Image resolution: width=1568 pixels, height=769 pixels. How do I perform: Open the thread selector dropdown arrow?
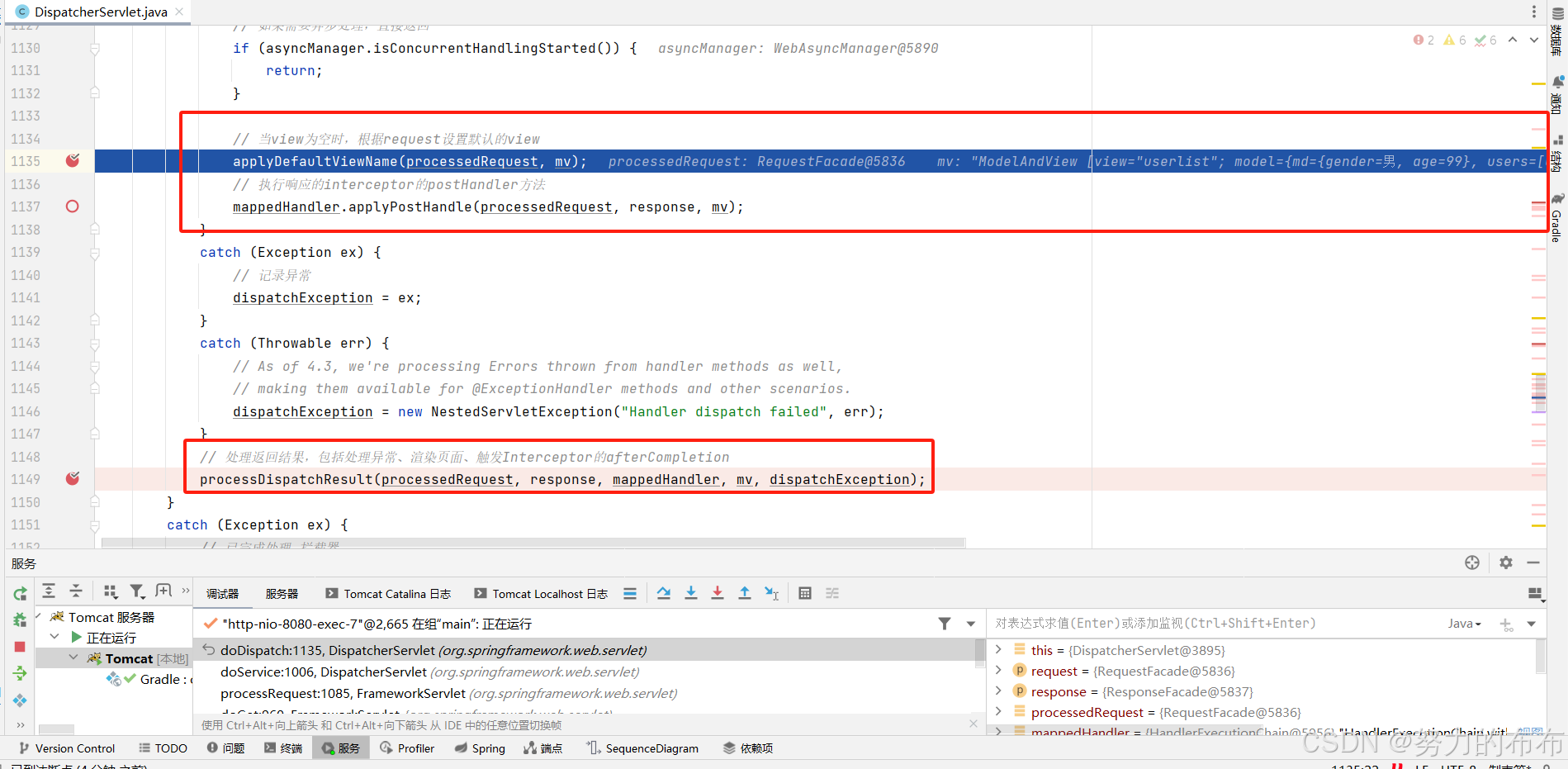coord(971,624)
